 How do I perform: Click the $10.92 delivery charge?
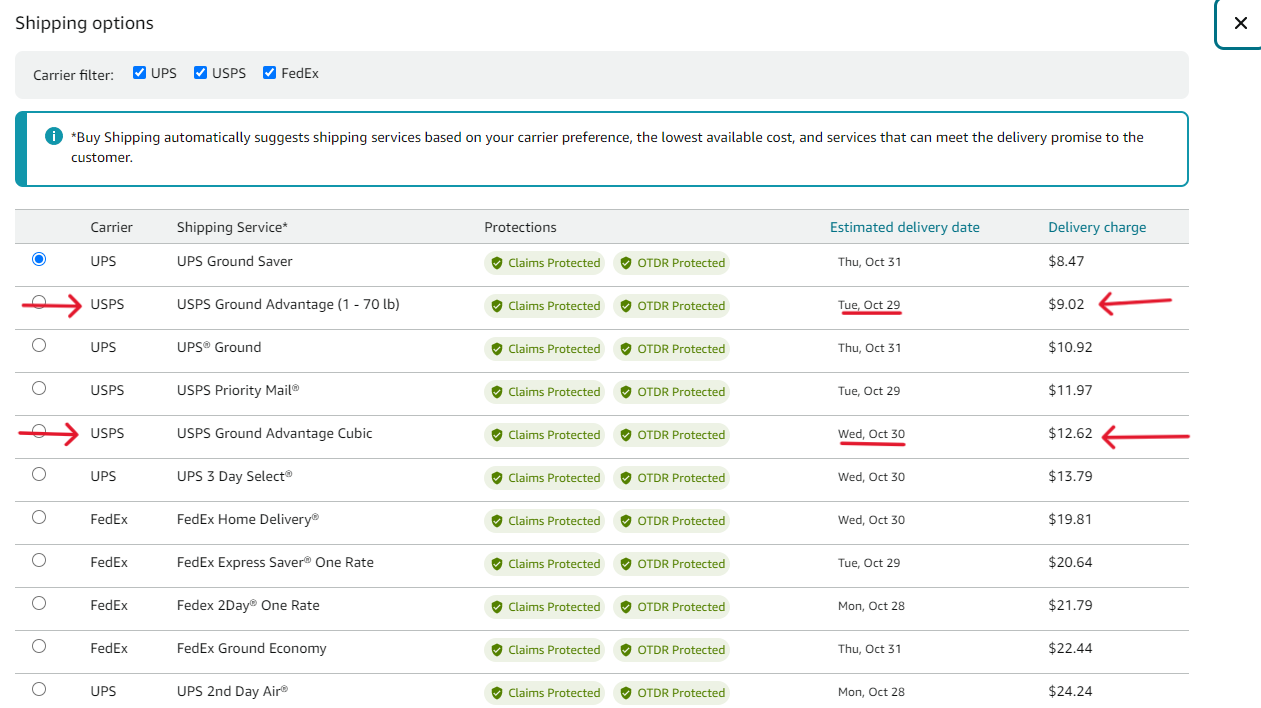click(x=1070, y=347)
